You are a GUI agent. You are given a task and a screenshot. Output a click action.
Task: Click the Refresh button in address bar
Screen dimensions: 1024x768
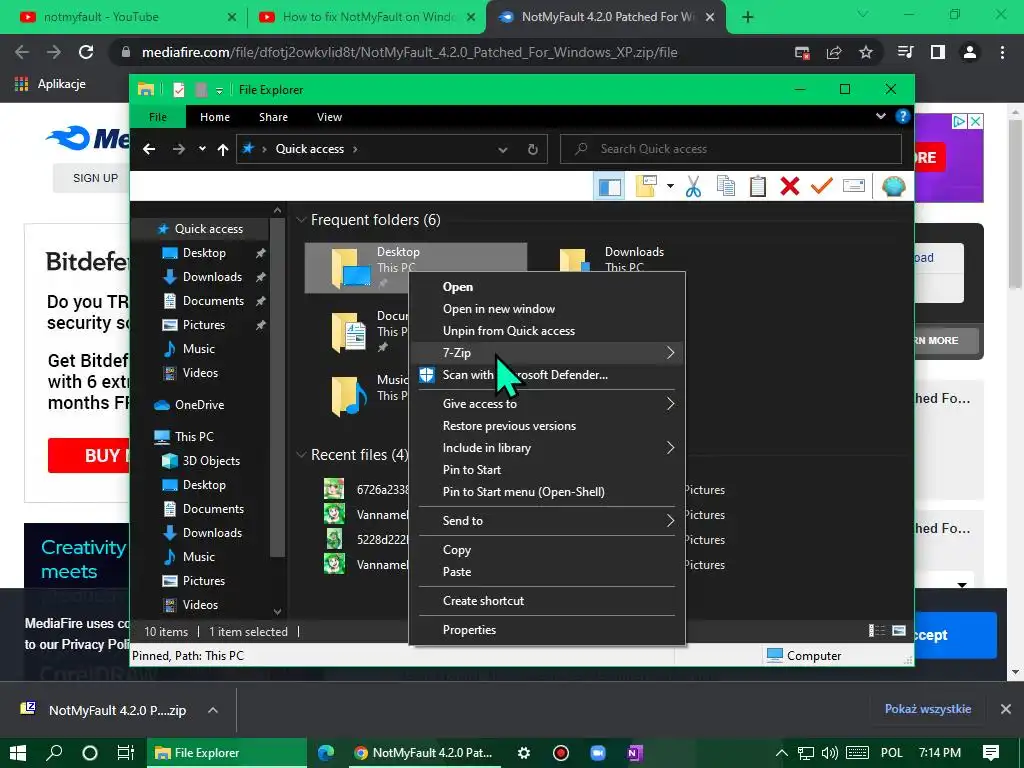[x=533, y=149]
